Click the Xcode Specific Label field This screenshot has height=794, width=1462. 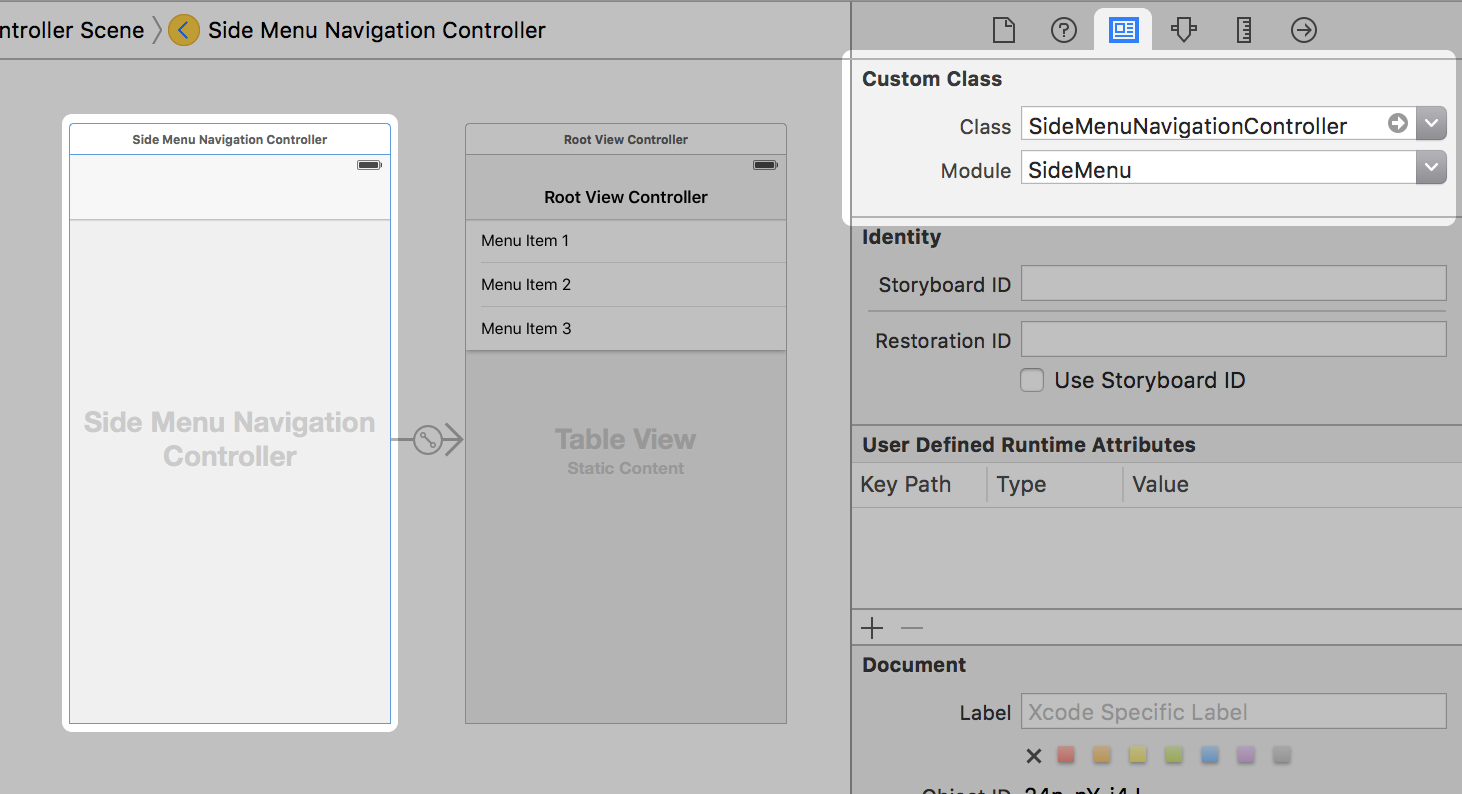pyautogui.click(x=1233, y=712)
